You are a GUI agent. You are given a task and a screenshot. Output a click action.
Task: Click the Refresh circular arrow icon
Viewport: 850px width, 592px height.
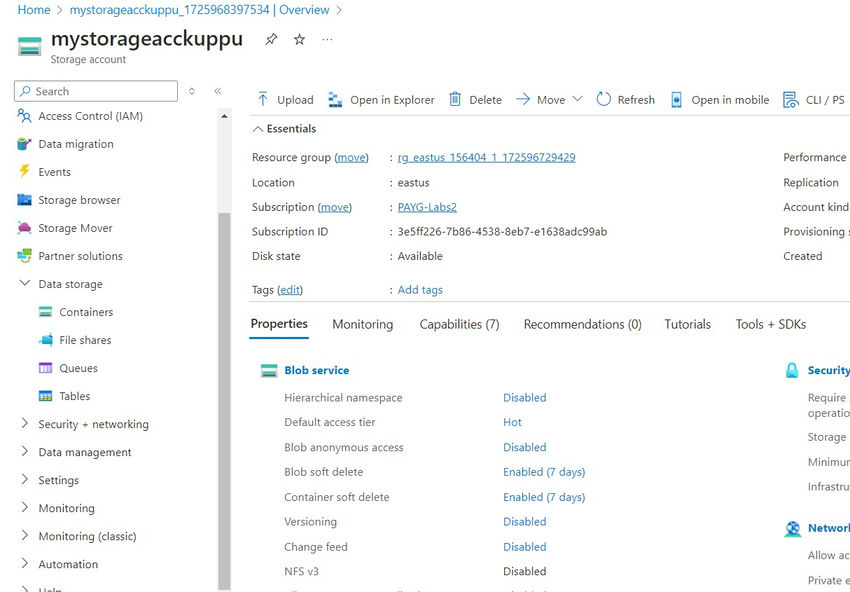tap(603, 99)
